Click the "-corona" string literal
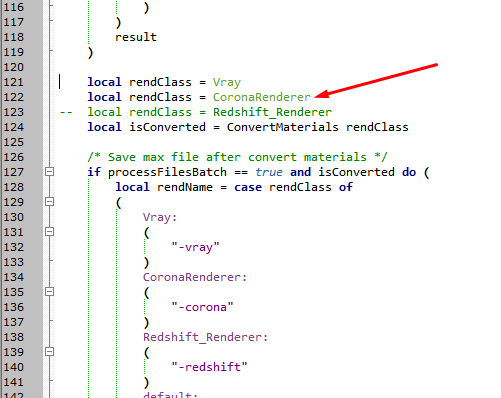The width and height of the screenshot is (501, 398). click(202, 307)
